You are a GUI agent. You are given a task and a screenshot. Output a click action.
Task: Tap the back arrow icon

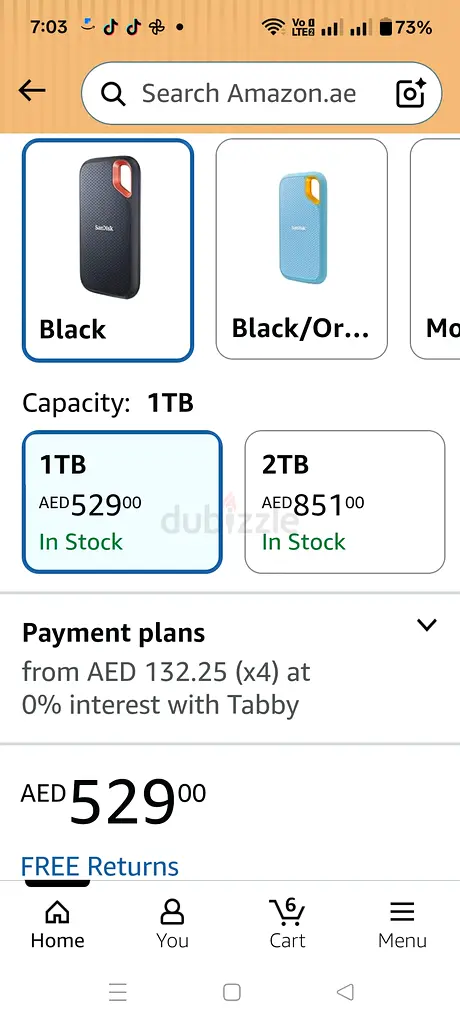(x=32, y=91)
